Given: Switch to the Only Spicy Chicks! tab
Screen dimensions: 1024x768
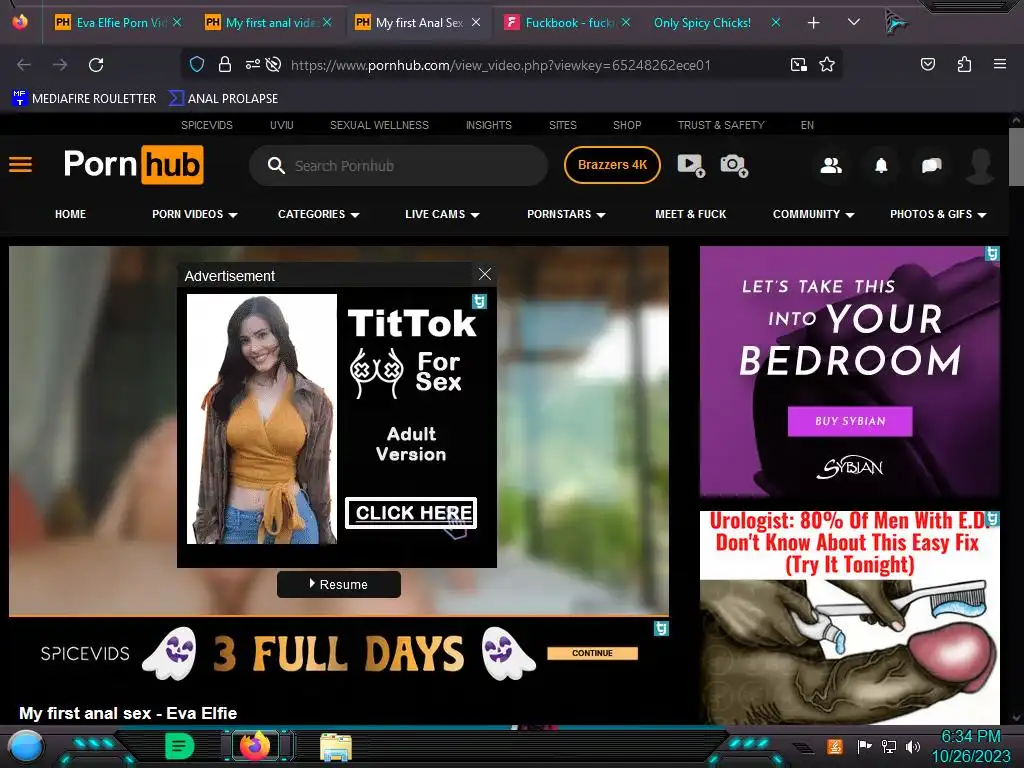Looking at the screenshot, I should coord(702,23).
